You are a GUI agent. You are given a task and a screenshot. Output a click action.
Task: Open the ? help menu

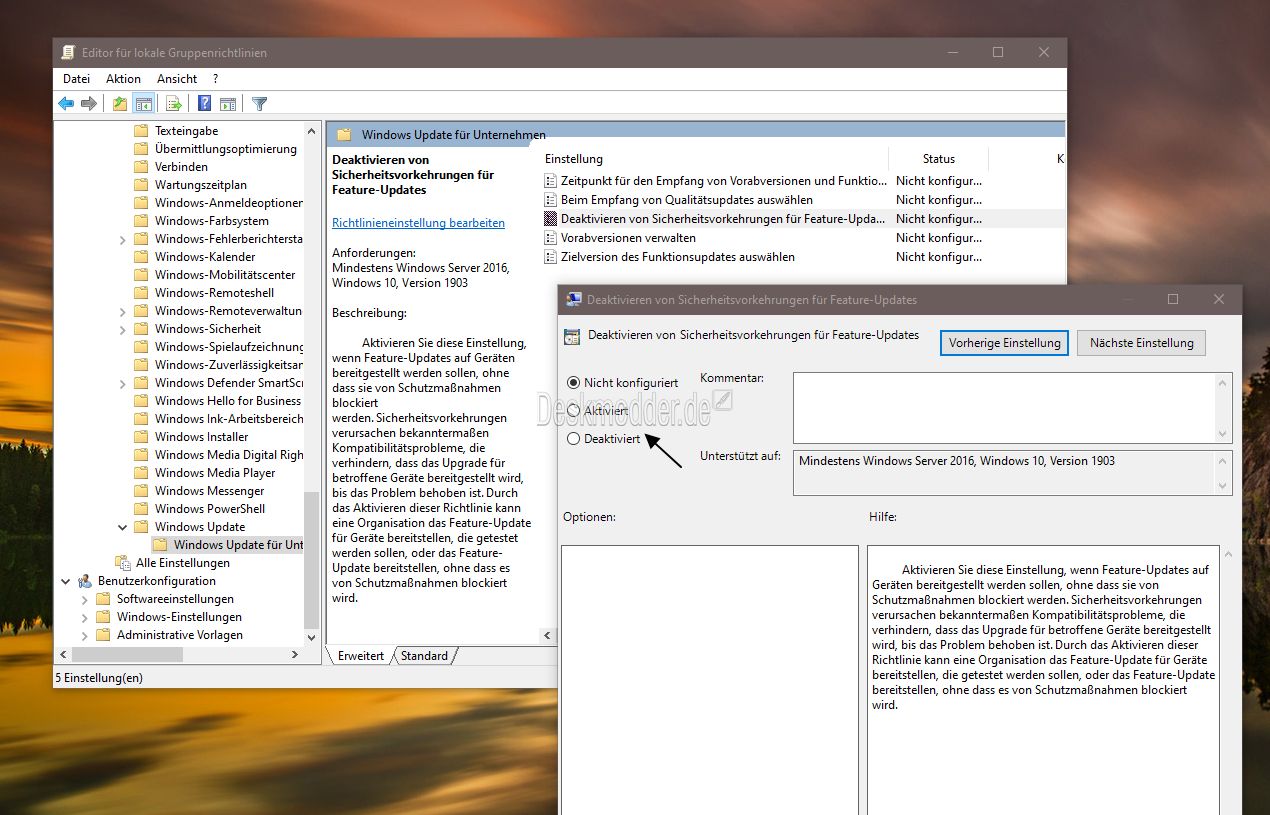click(x=215, y=79)
